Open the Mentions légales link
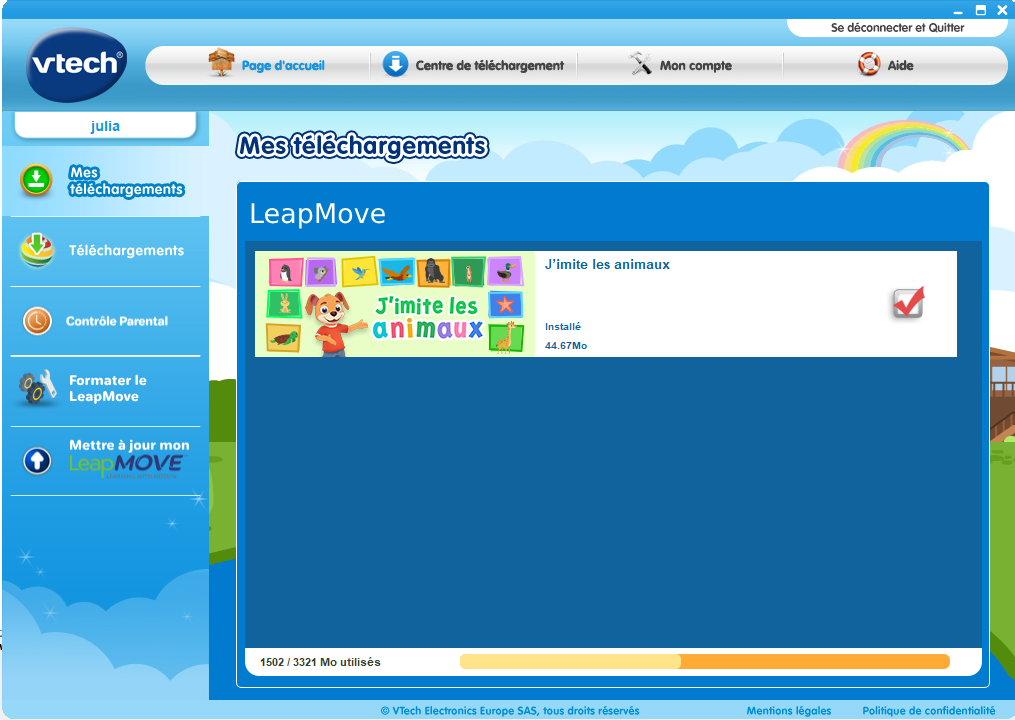The image size is (1015, 720). tap(788, 711)
